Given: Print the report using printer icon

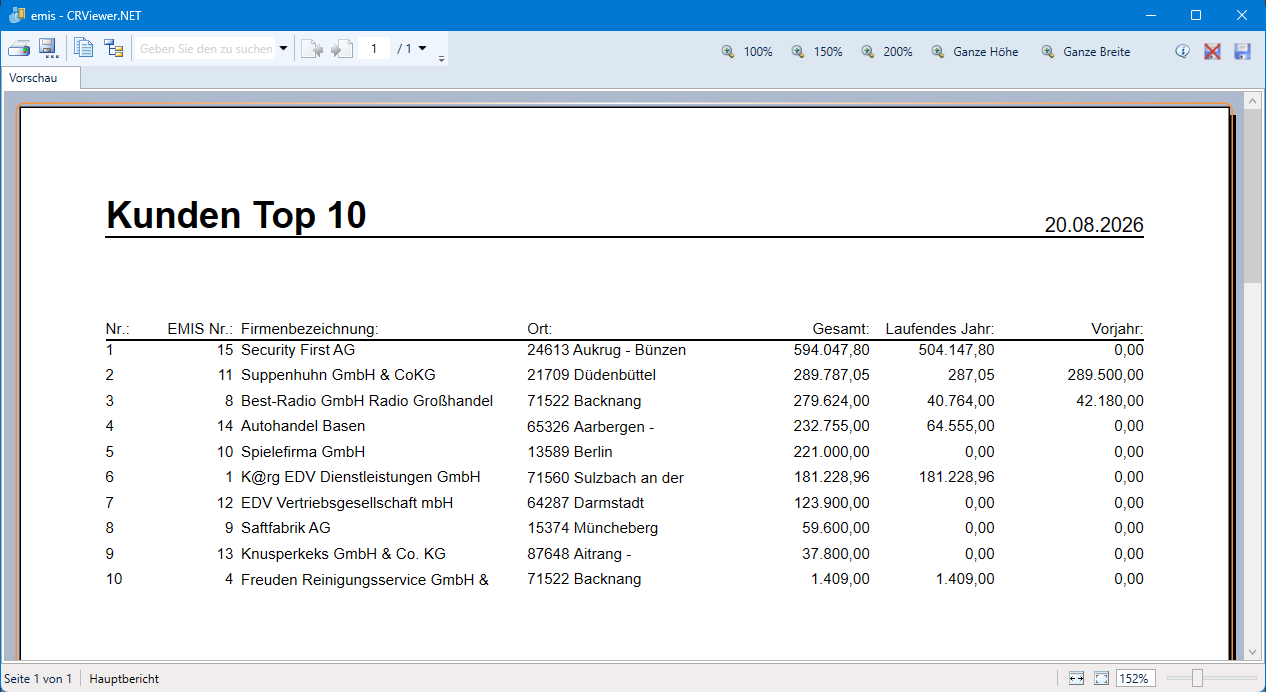Looking at the screenshot, I should click(19, 48).
